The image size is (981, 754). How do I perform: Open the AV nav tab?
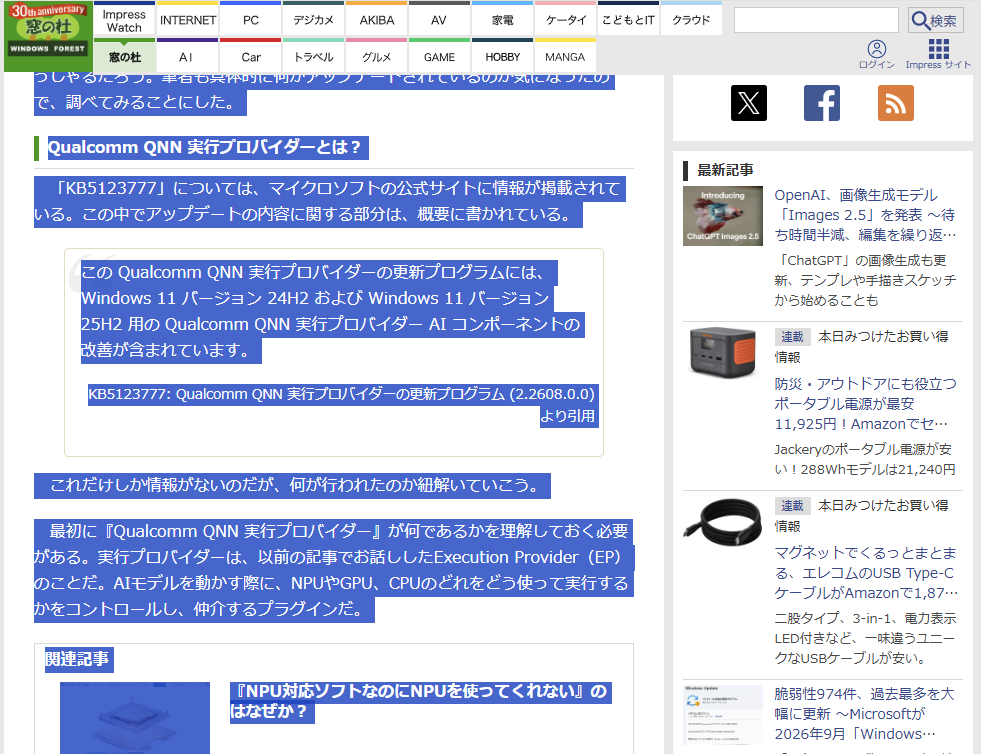coord(439,21)
